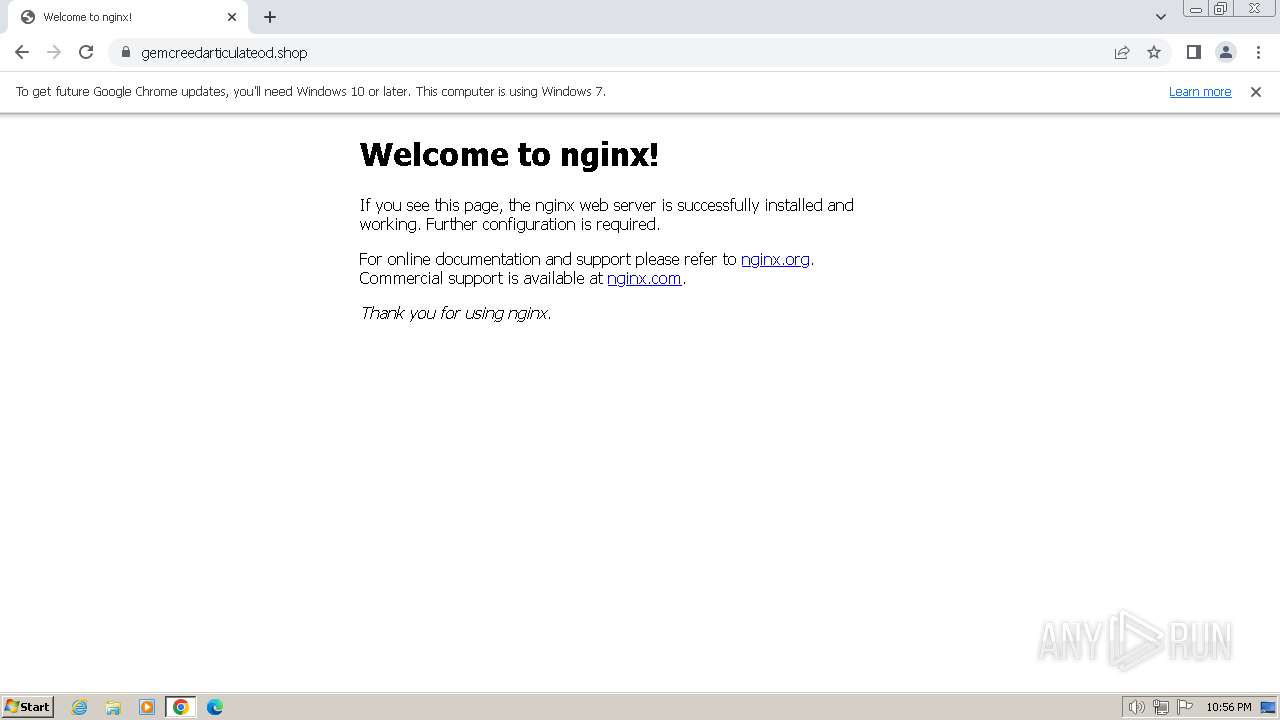Open Windows Media Player from taskbar

point(147,707)
